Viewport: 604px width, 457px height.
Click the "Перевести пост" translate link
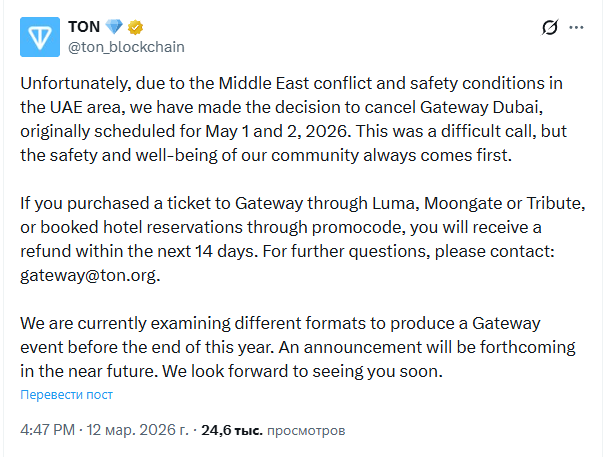[x=67, y=395]
